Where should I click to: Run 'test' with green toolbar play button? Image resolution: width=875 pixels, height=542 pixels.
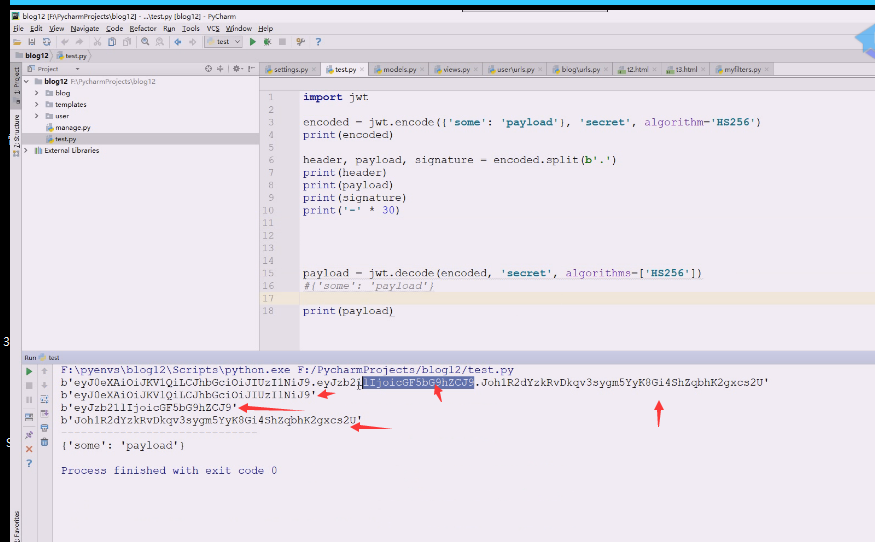(253, 42)
